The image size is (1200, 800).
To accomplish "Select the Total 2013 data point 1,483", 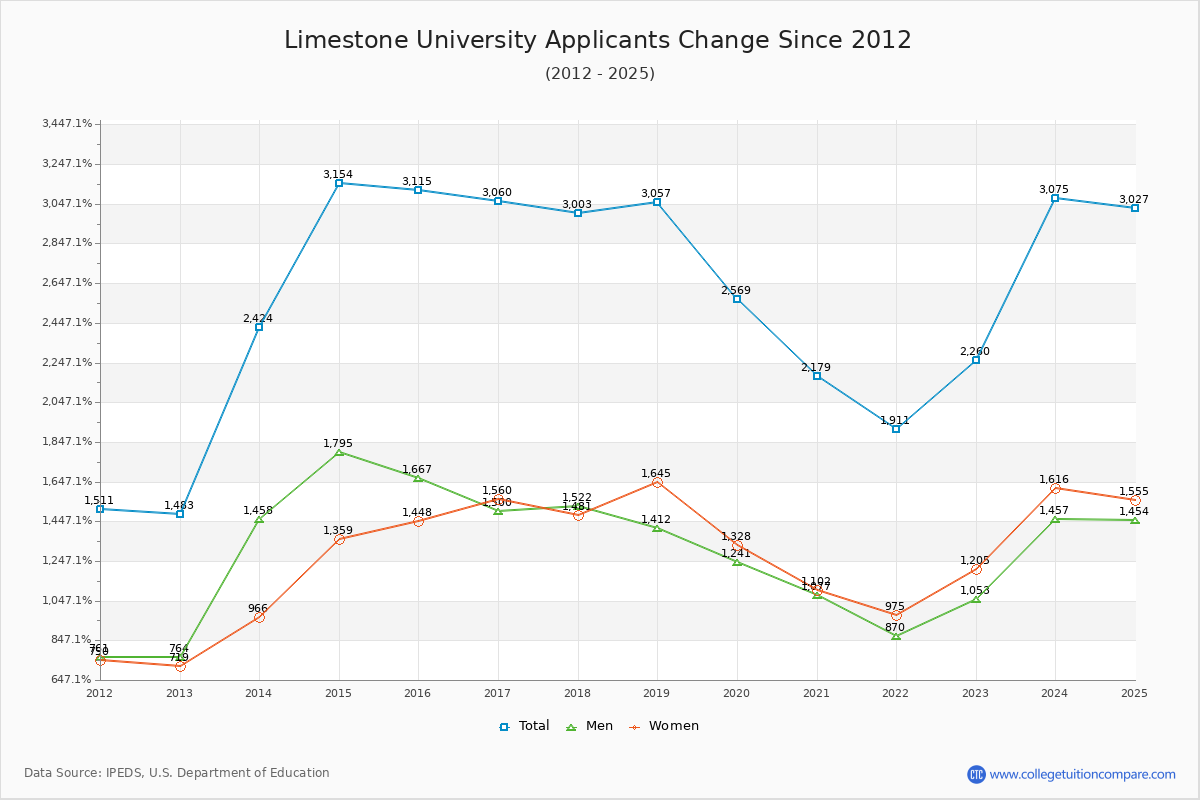I will (180, 514).
